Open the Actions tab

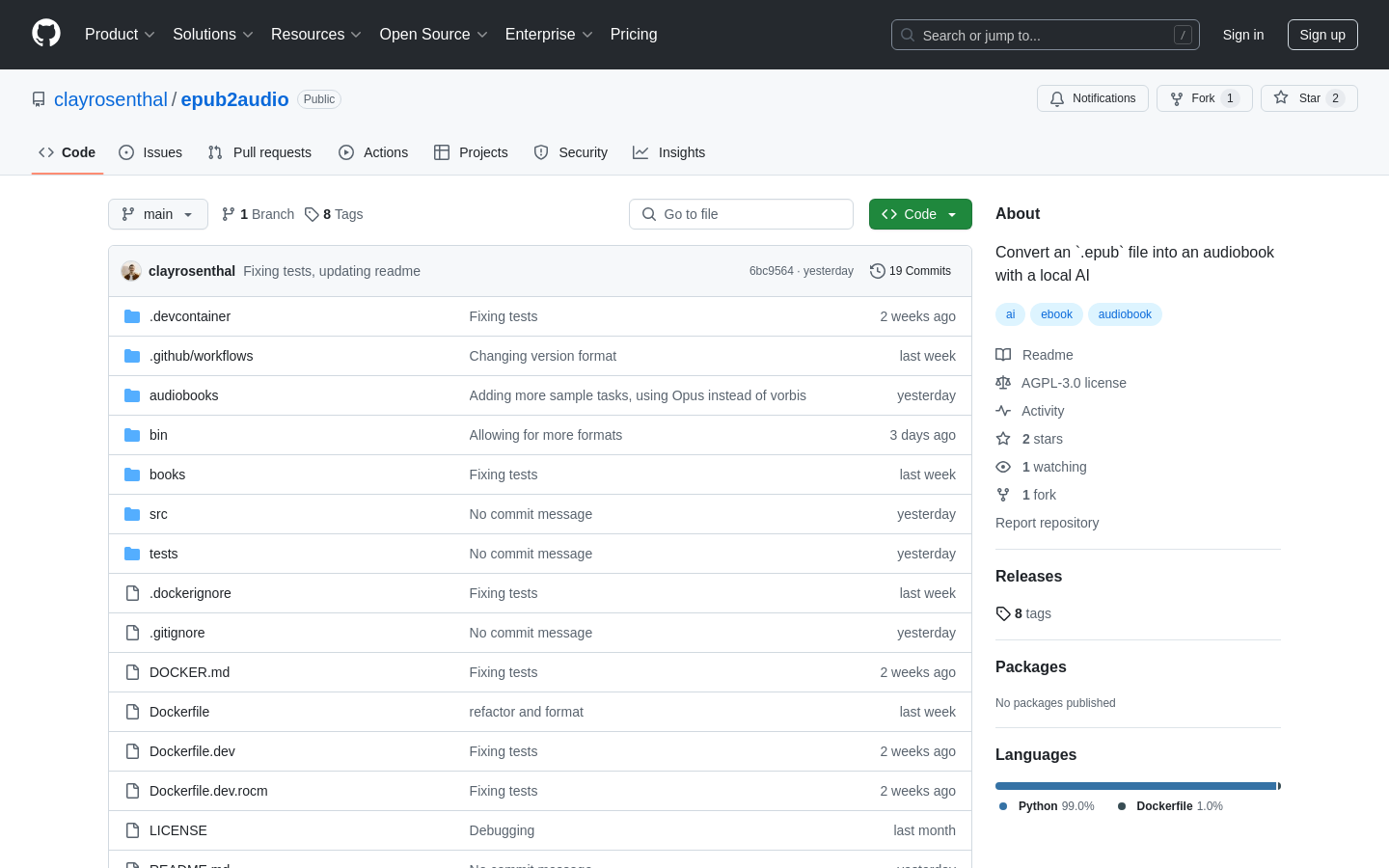pyautogui.click(x=373, y=152)
